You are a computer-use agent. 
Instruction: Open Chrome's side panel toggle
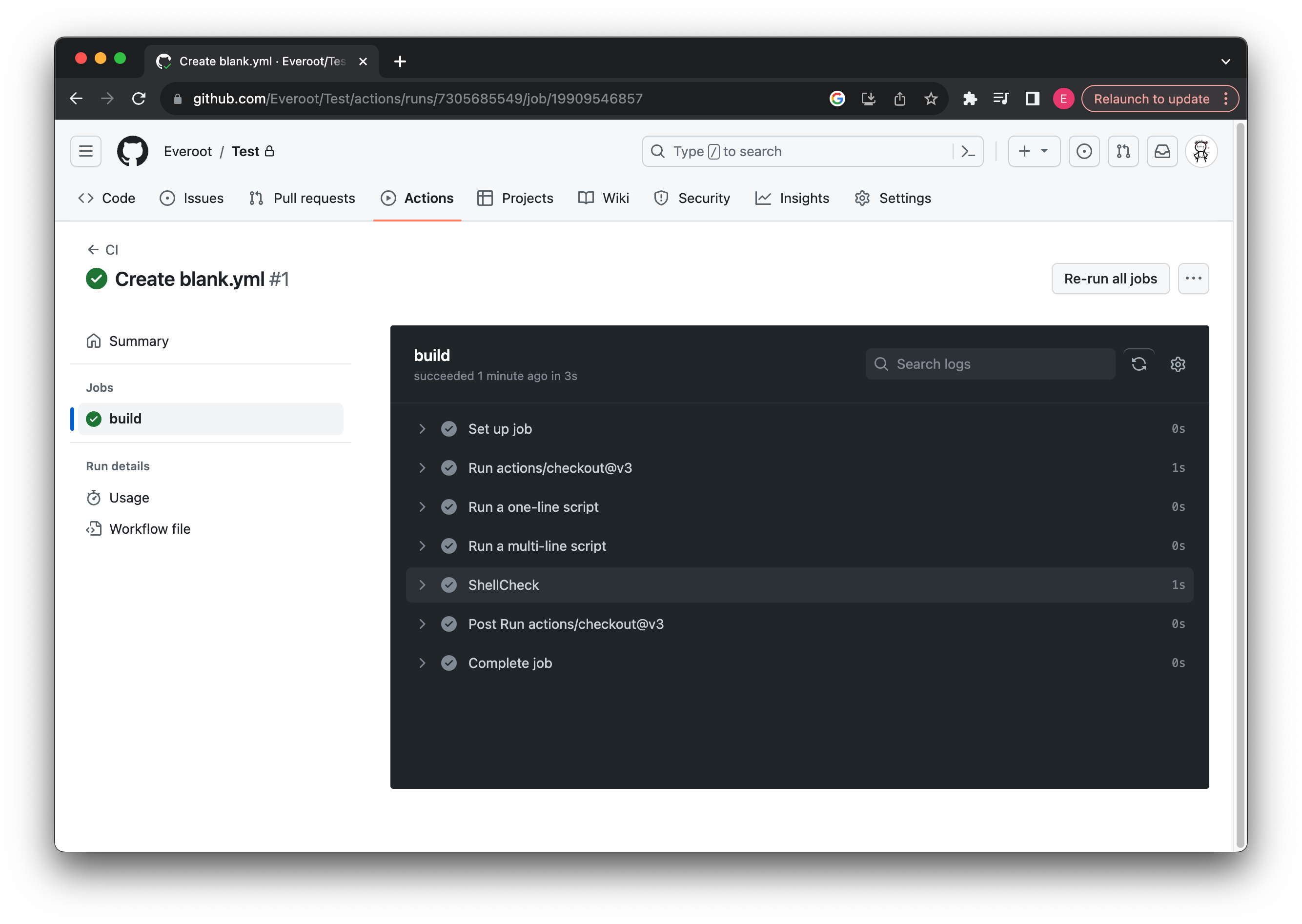[1032, 99]
